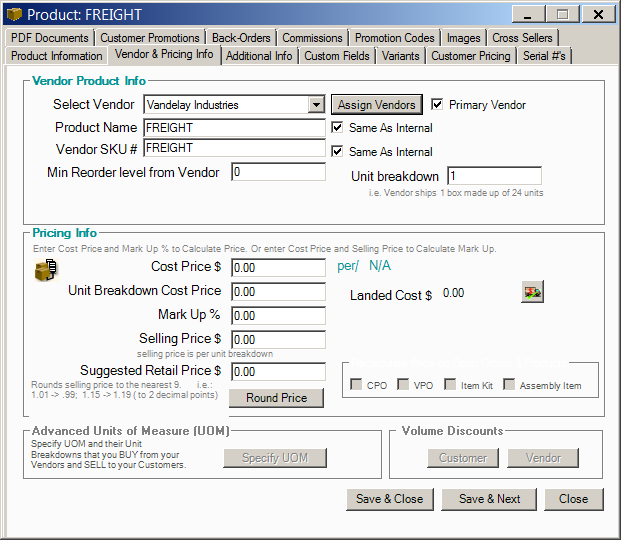Focus the Mark Up % field
The height and width of the screenshot is (540, 621).
coord(278,316)
